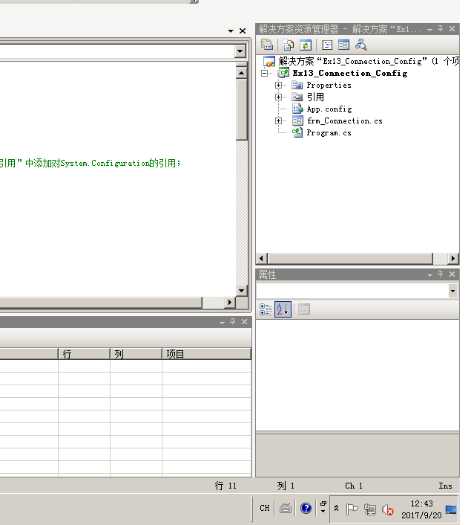Screen dimensions: 469x525
Task: Sort error list by 行 column header
Action: tap(84, 354)
